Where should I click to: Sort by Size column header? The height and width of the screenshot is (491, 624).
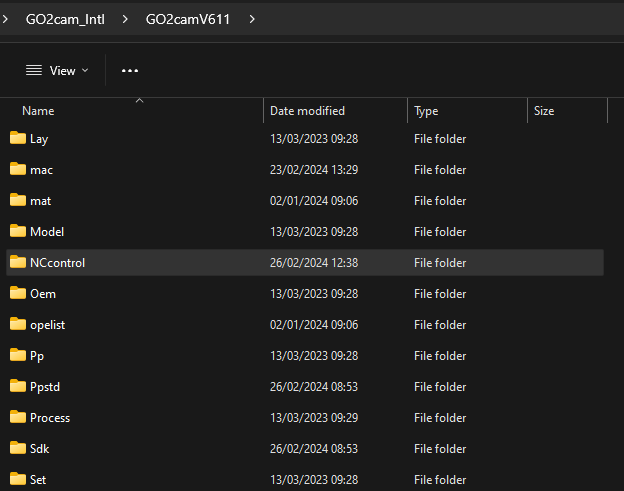point(544,111)
